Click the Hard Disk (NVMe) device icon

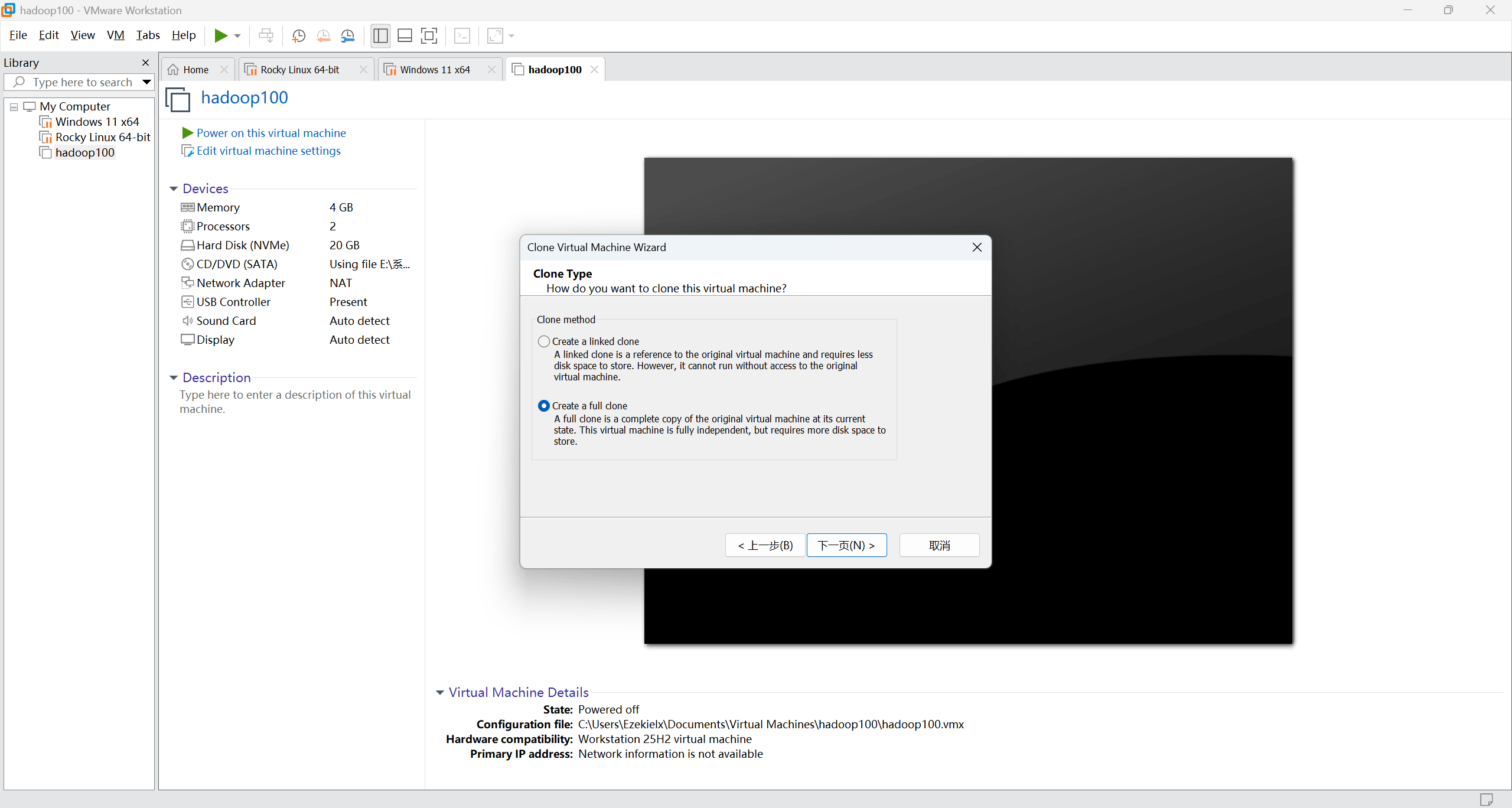pos(187,245)
